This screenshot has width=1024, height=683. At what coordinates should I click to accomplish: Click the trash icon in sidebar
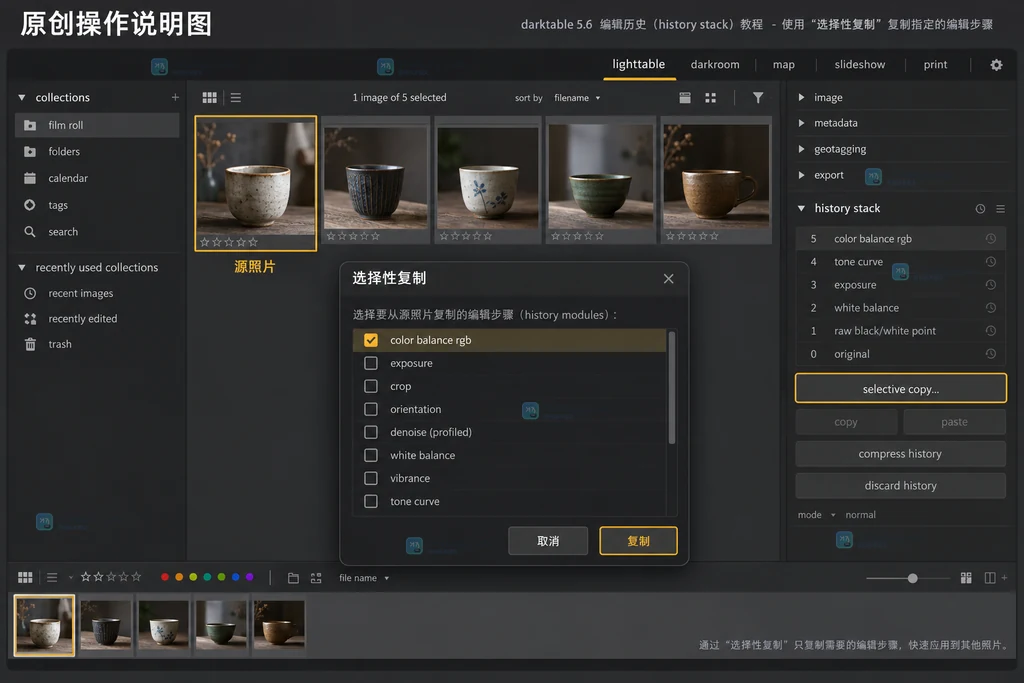coord(30,344)
